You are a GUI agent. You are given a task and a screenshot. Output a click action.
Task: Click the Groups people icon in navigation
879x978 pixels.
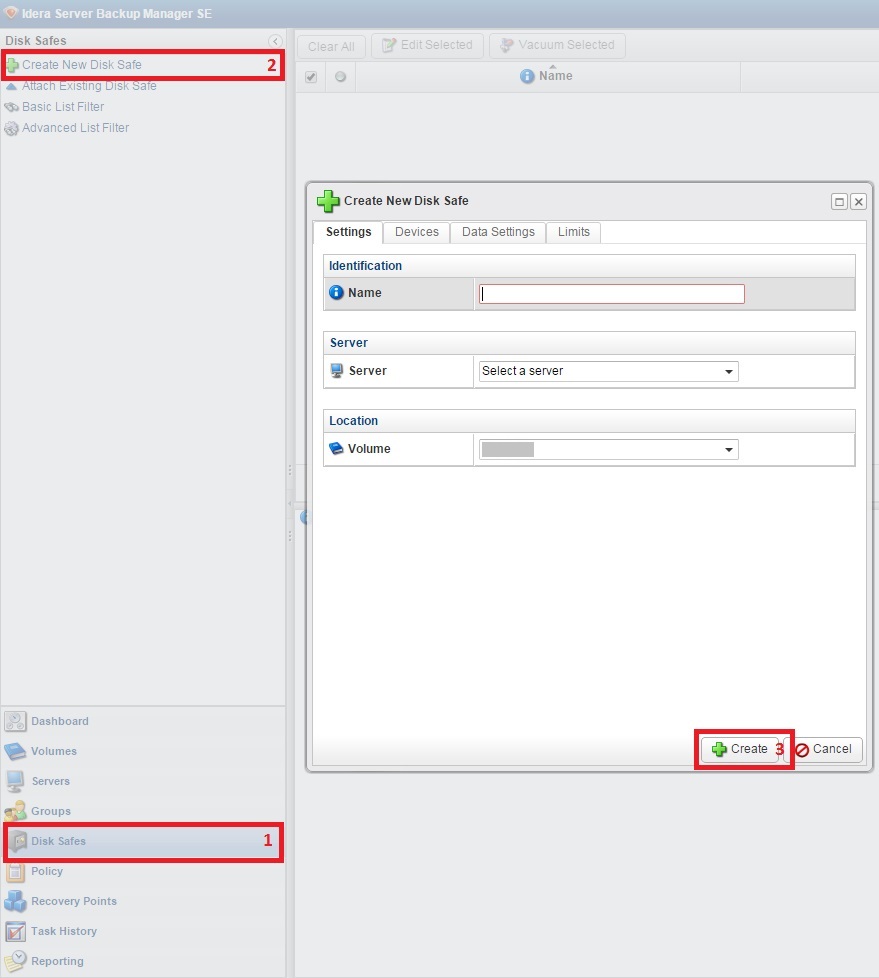coord(15,811)
